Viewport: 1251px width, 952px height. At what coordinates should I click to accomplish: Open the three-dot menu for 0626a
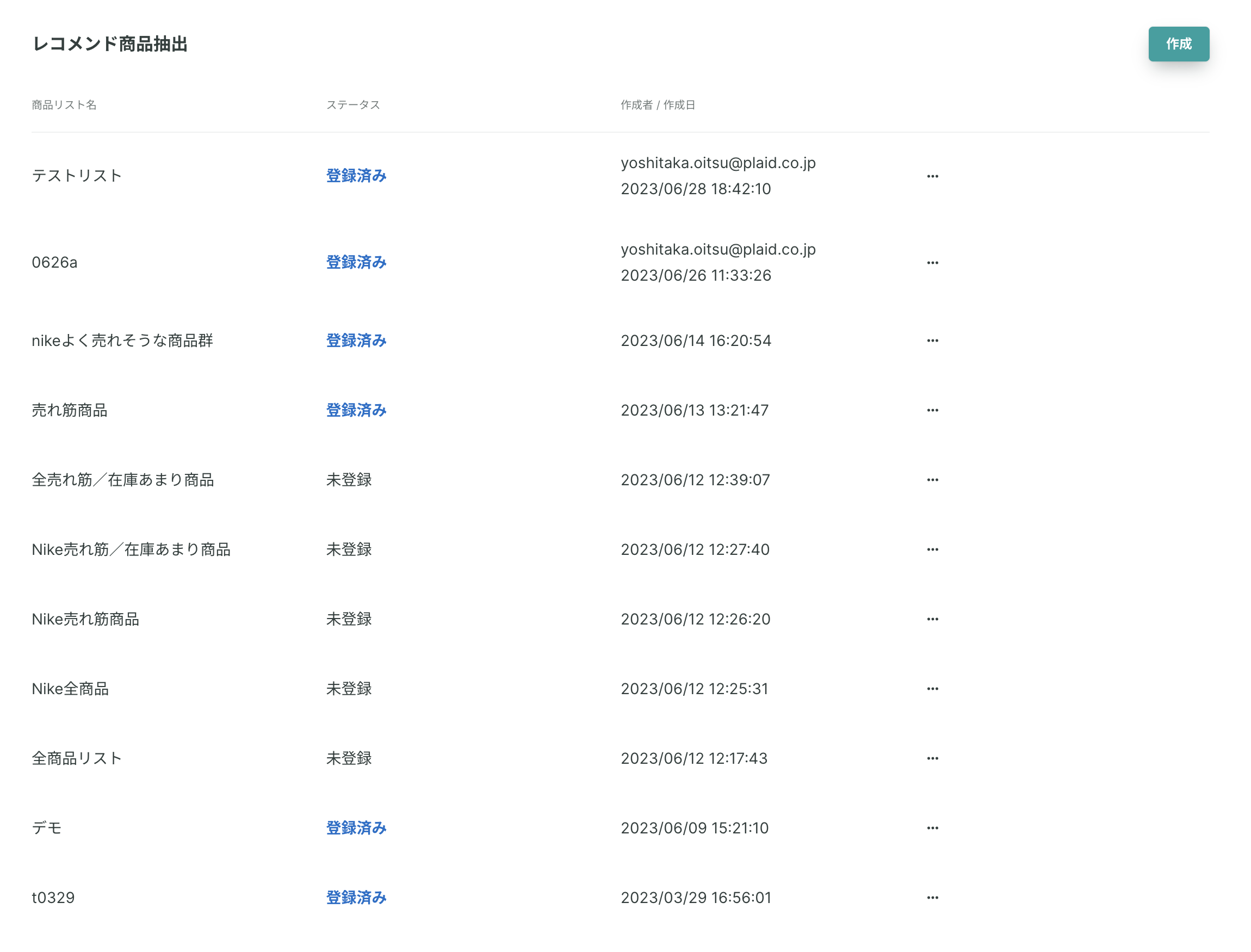[932, 262]
